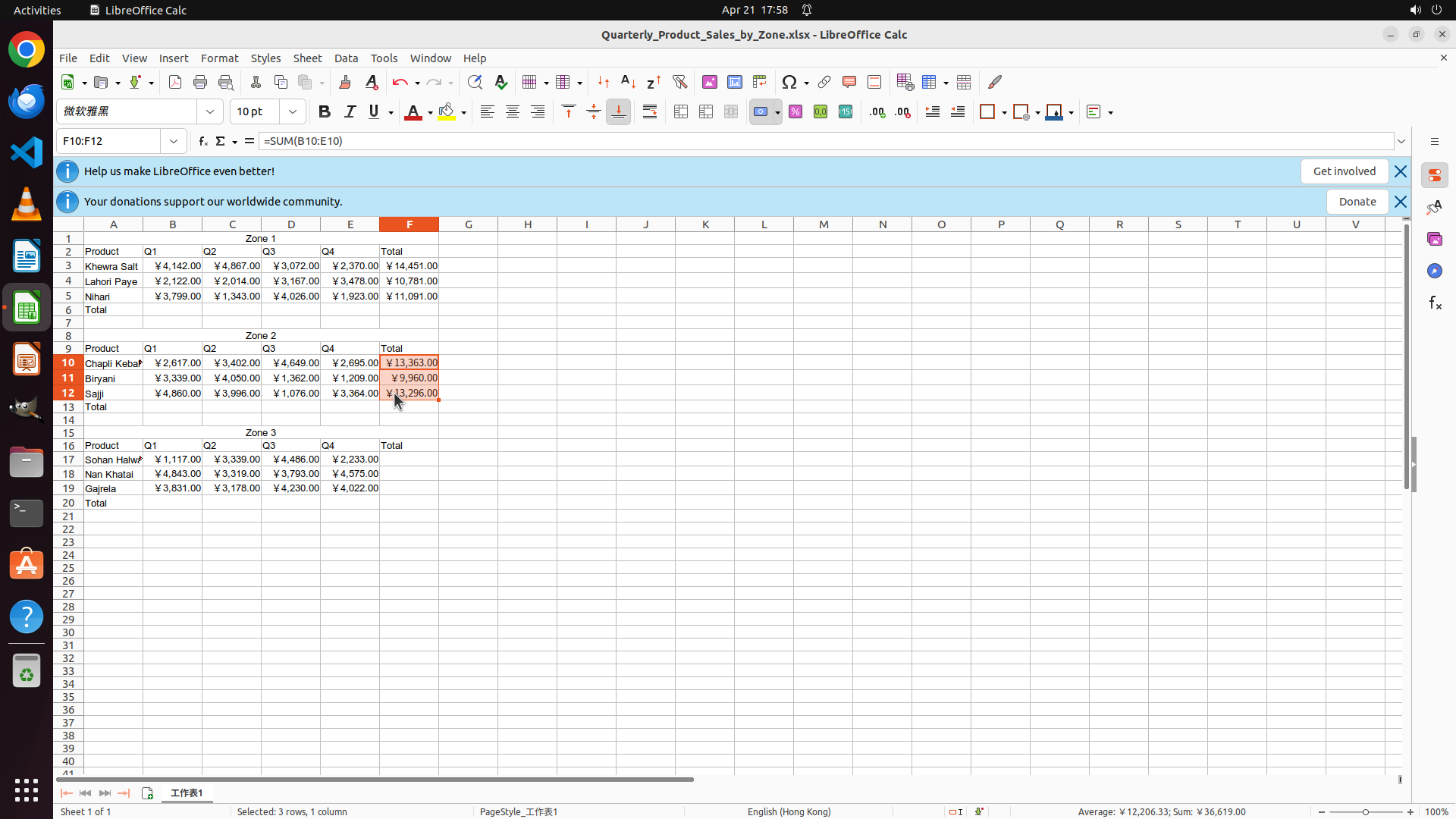Image resolution: width=1456 pixels, height=819 pixels.
Task: Toggle wrap text
Action: (650, 112)
